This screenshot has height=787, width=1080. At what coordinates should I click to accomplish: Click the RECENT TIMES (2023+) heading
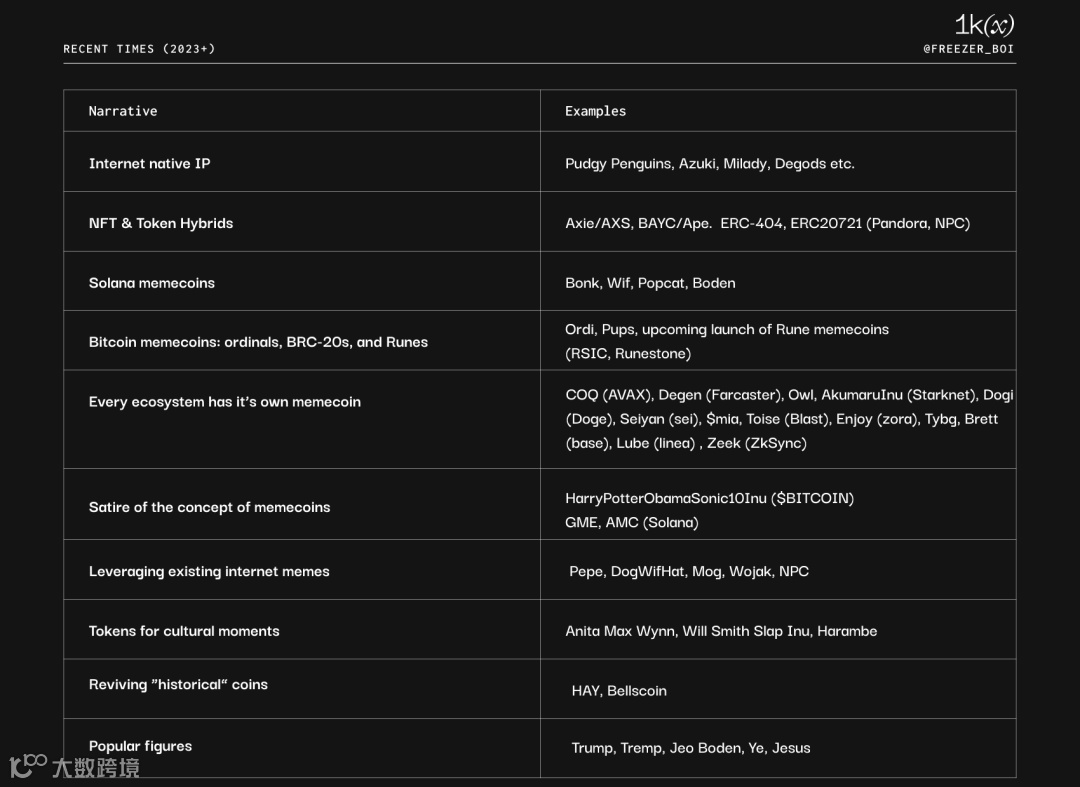point(139,49)
